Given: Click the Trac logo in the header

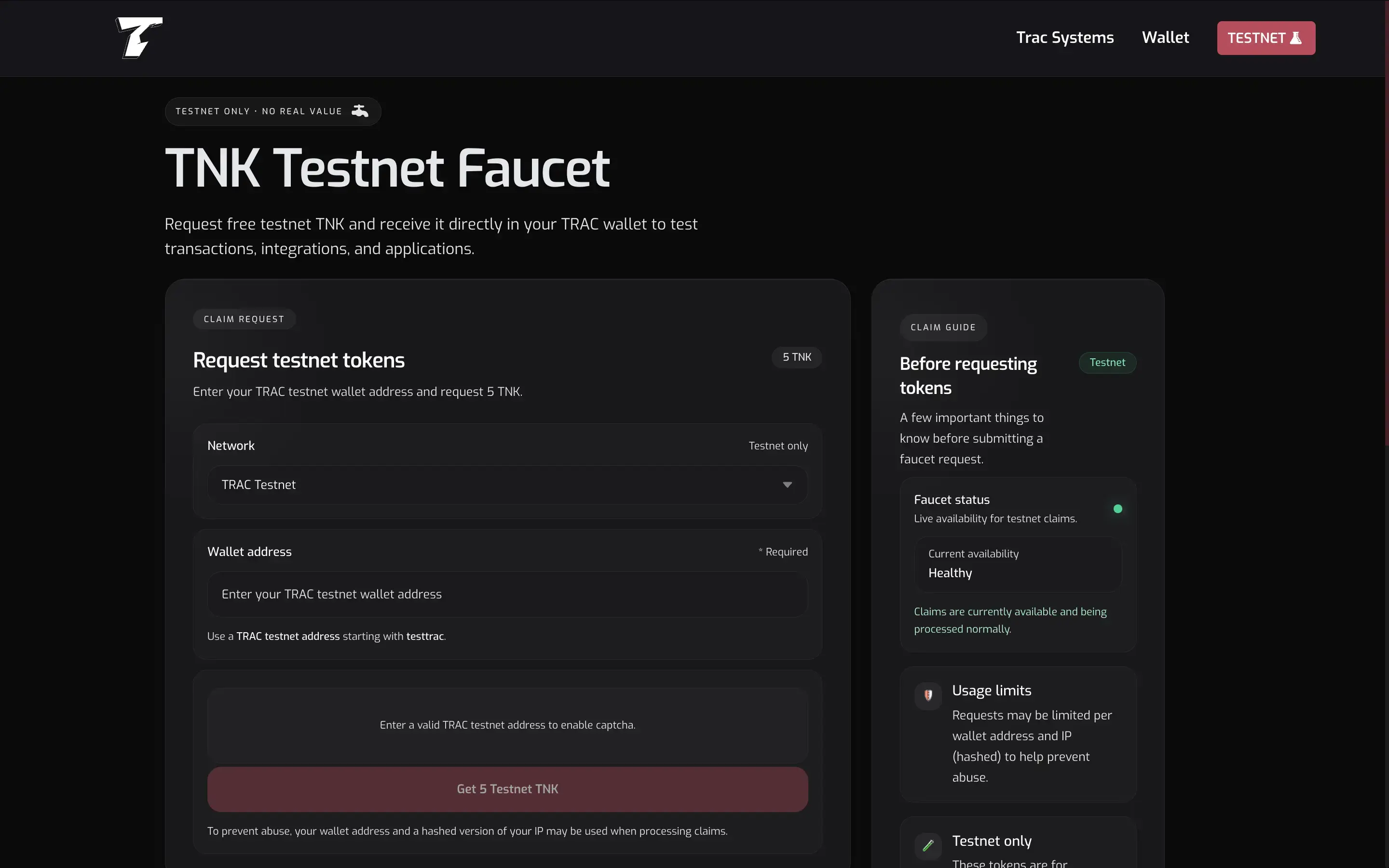Looking at the screenshot, I should pos(139,38).
